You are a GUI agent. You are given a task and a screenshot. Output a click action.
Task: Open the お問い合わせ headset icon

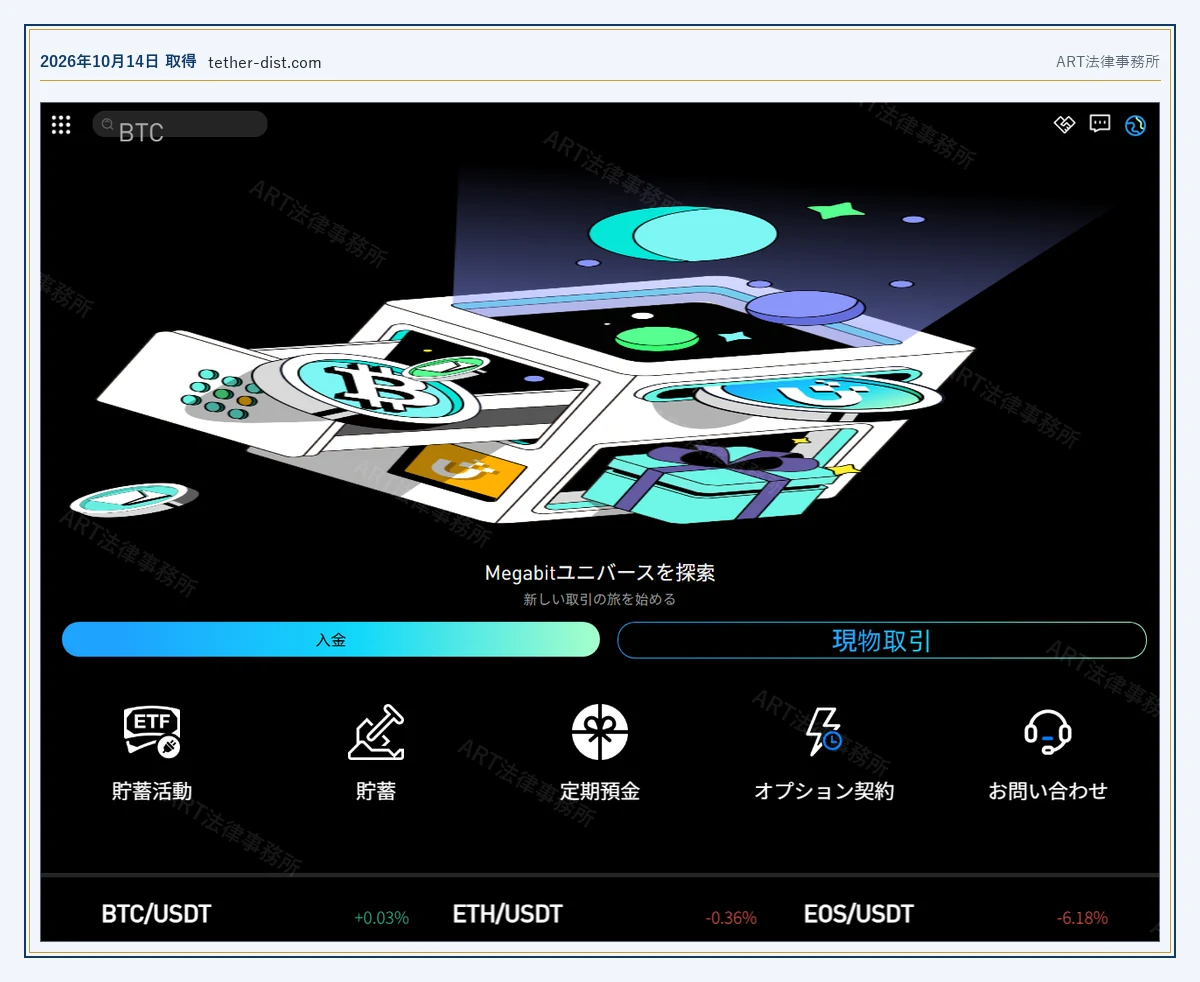[1048, 731]
